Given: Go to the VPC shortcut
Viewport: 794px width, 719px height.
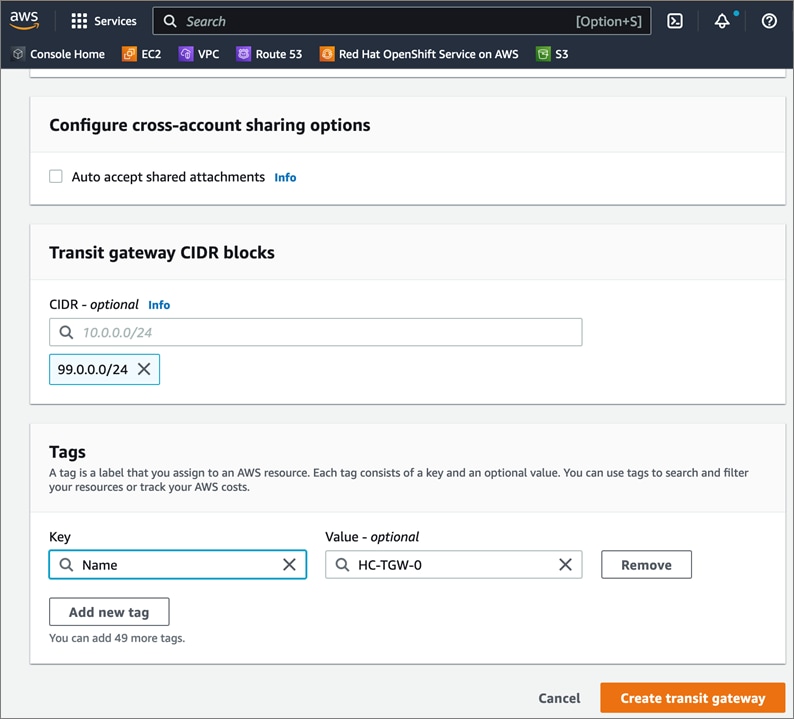Looking at the screenshot, I should coord(208,54).
